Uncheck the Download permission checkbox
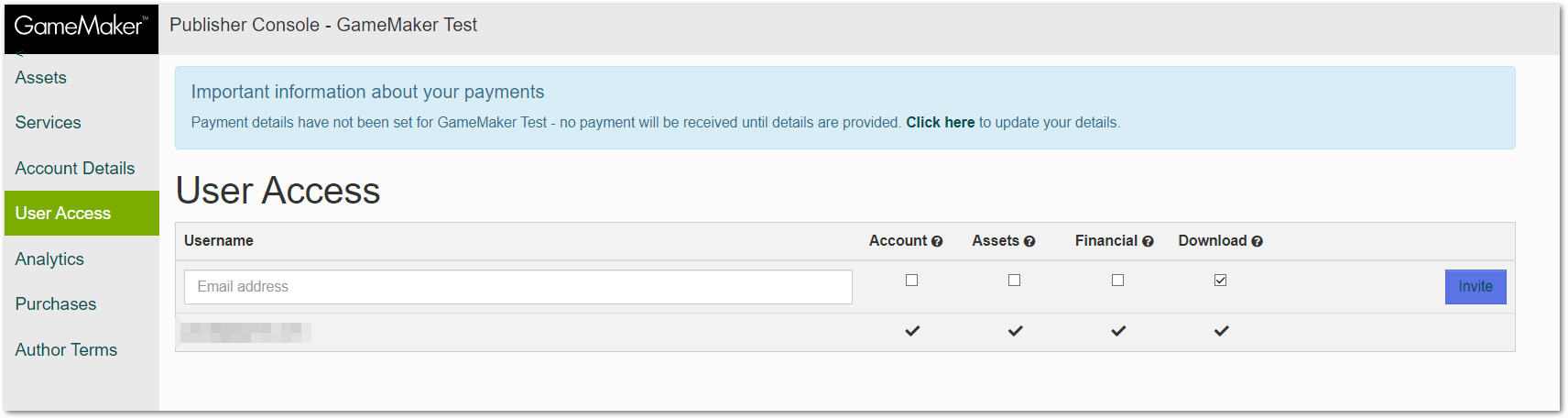The width and height of the screenshot is (1568, 419). click(x=1220, y=281)
